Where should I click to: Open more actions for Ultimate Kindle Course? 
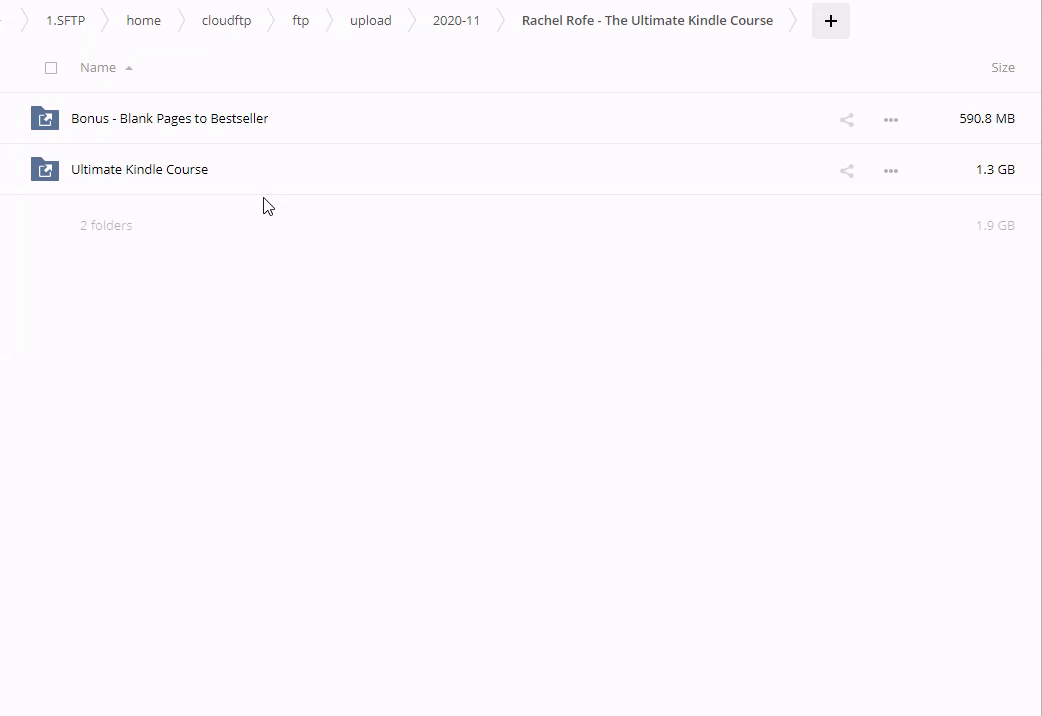[x=890, y=170]
